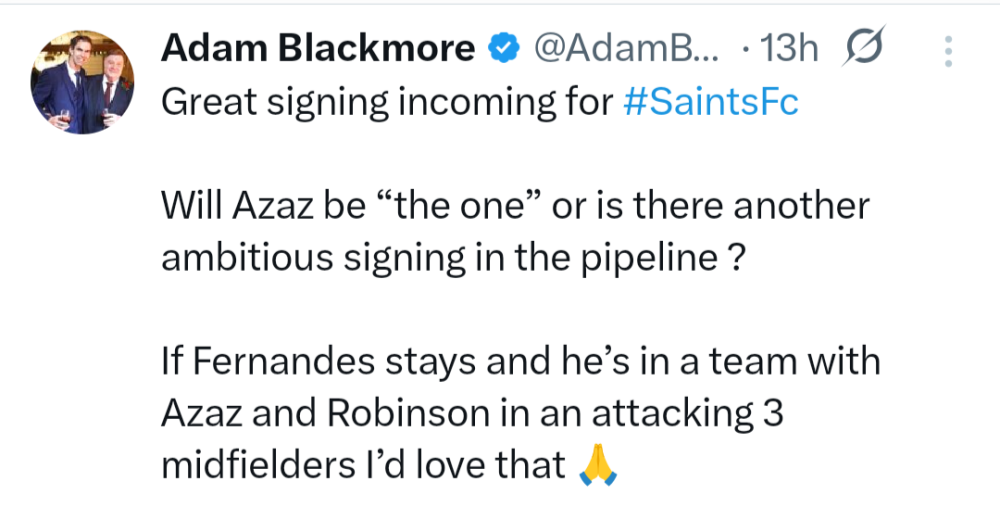Click the line starting "Will Azaz be"
The width and height of the screenshot is (1000, 532).
pyautogui.click(x=515, y=207)
